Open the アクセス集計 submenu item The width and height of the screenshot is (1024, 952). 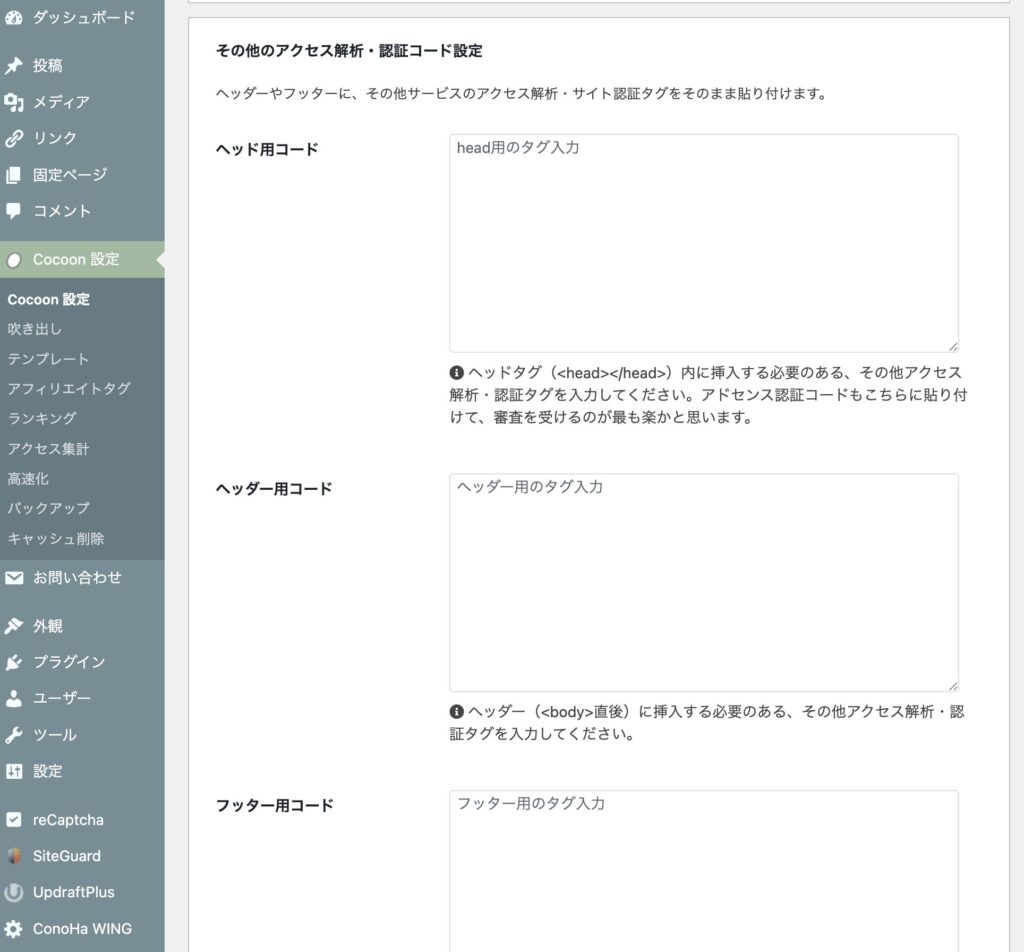[x=48, y=449]
